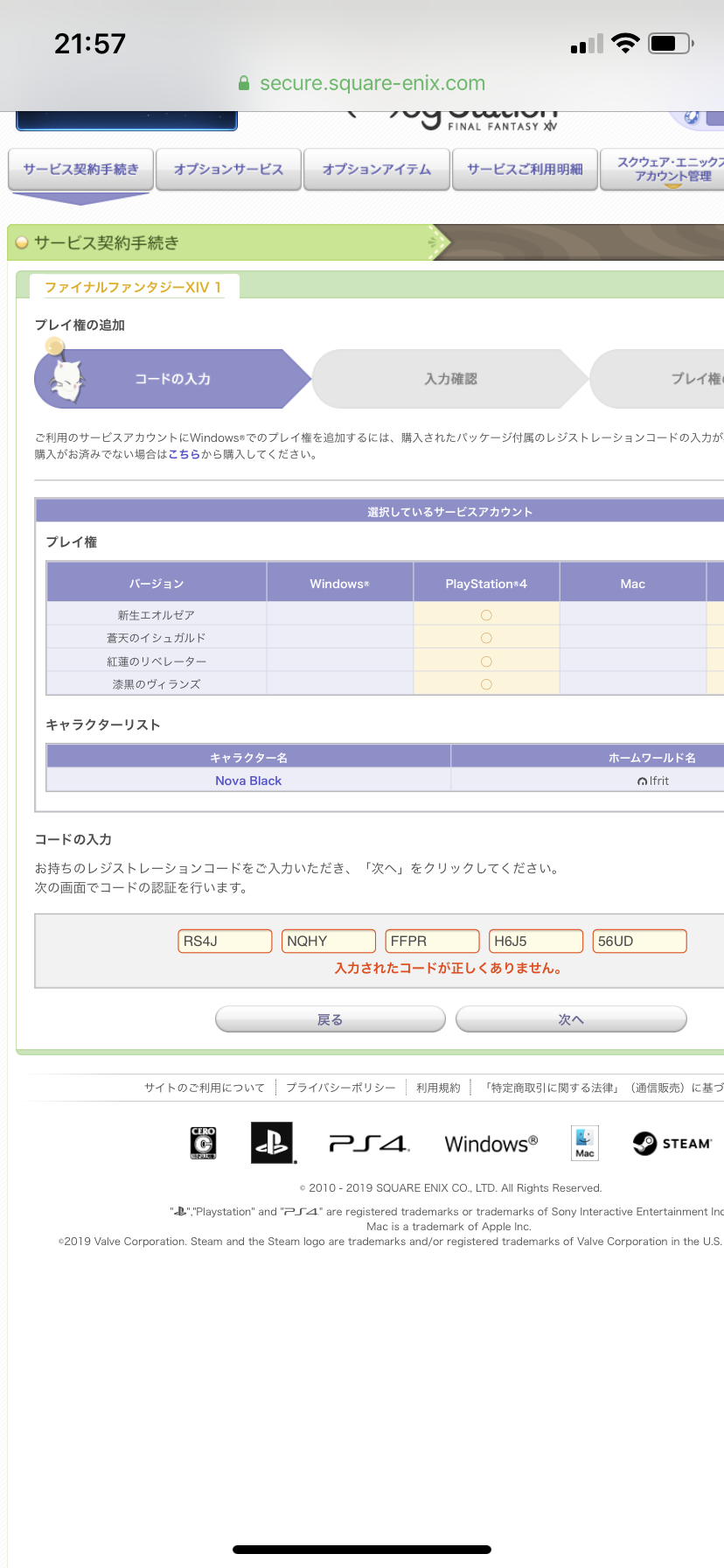The width and height of the screenshot is (724, 1568).
Task: Focus the code field containing H6J5
Action: tap(536, 941)
